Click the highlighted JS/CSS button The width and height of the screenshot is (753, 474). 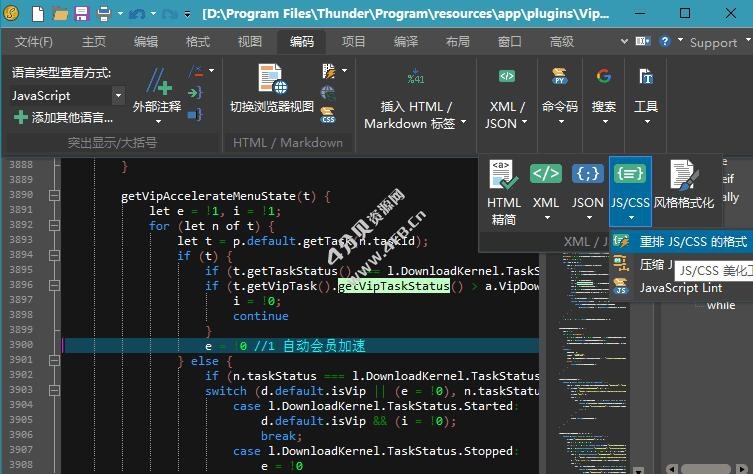click(x=630, y=191)
